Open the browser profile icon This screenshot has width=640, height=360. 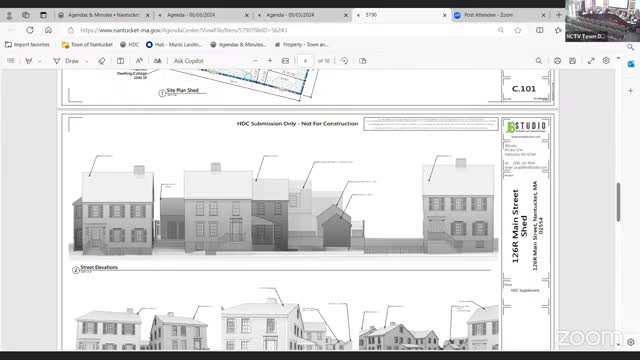(9, 15)
